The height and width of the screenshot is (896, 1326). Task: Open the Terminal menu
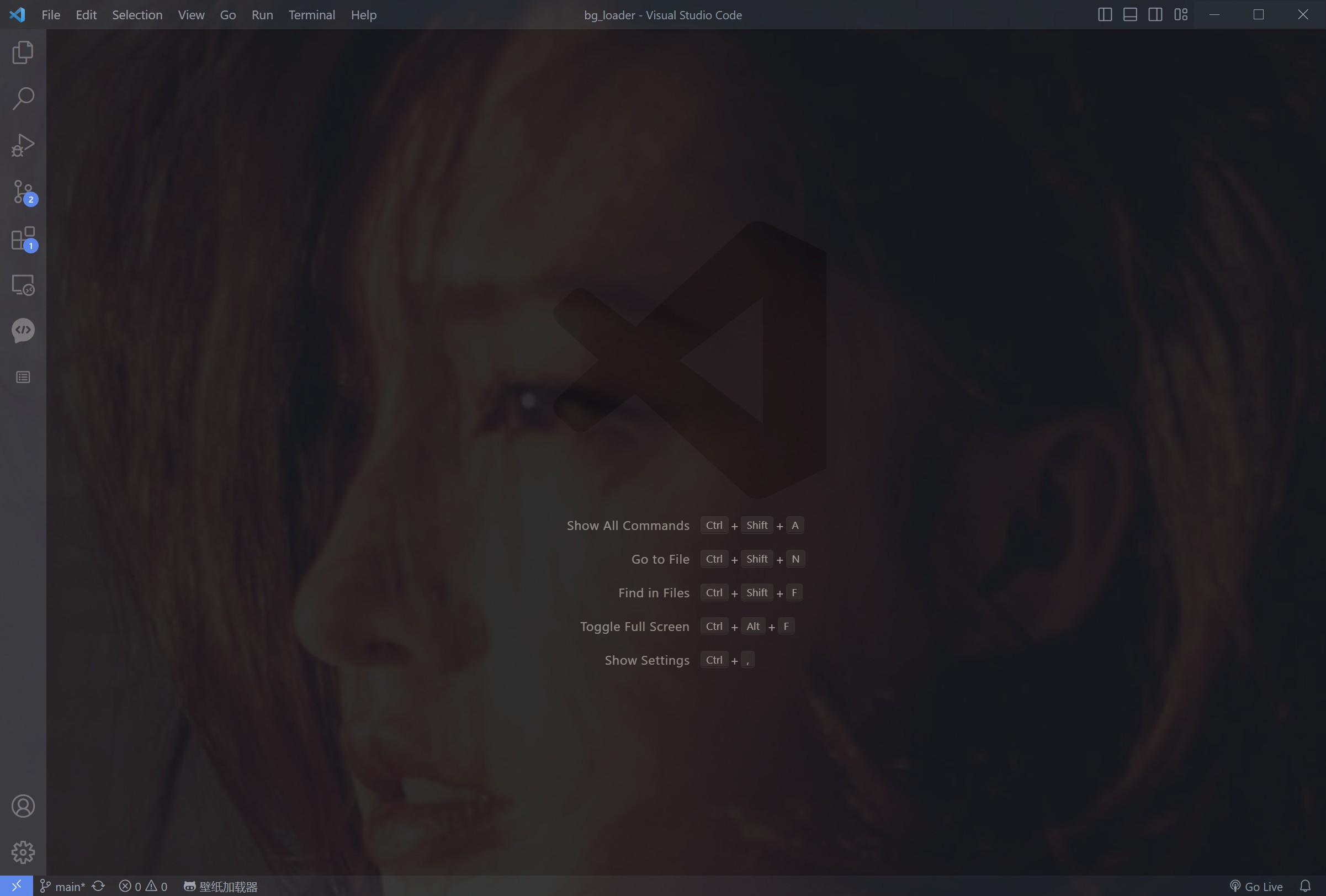[x=311, y=15]
